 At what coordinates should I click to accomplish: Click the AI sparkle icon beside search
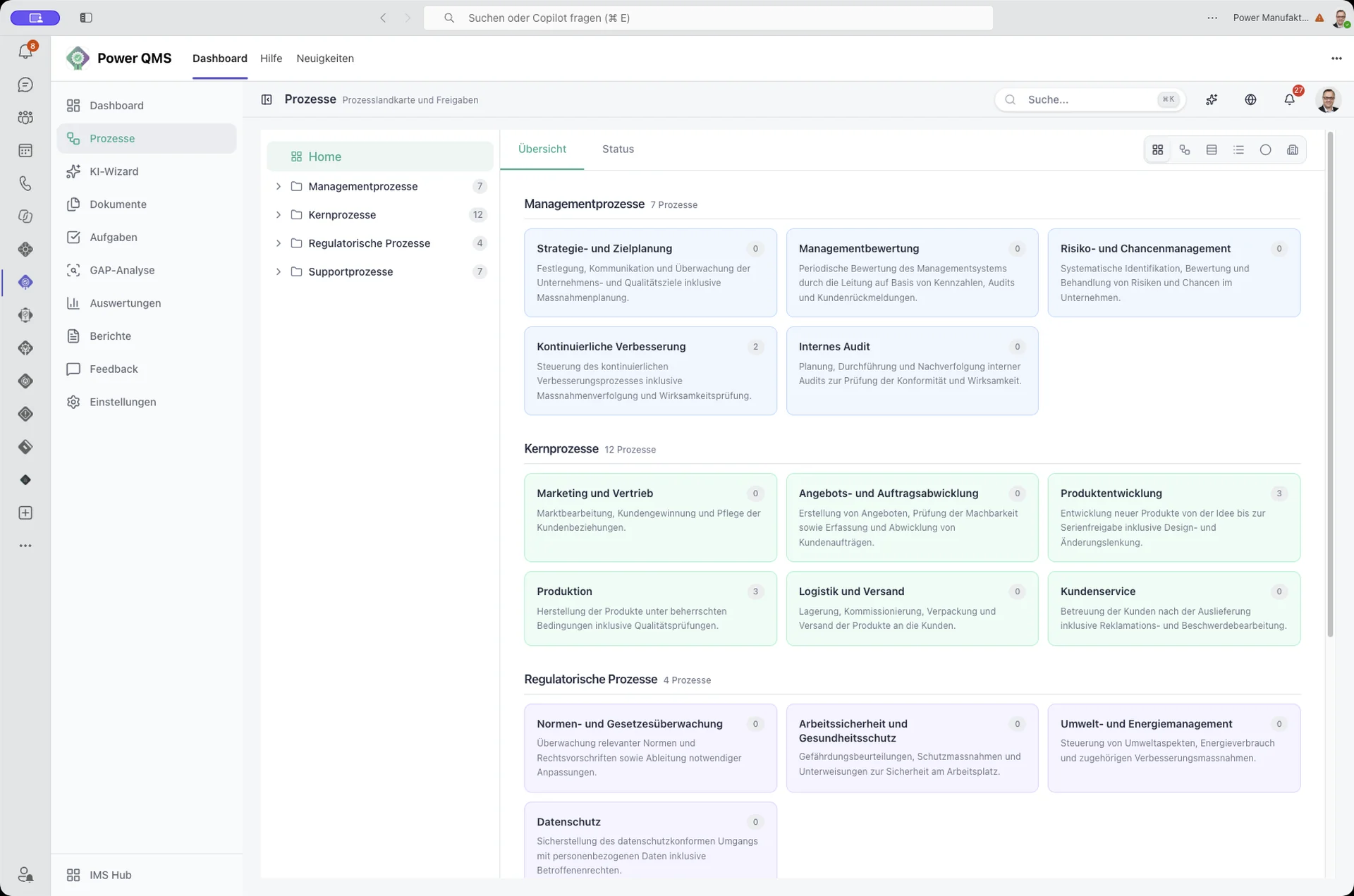[x=1212, y=99]
